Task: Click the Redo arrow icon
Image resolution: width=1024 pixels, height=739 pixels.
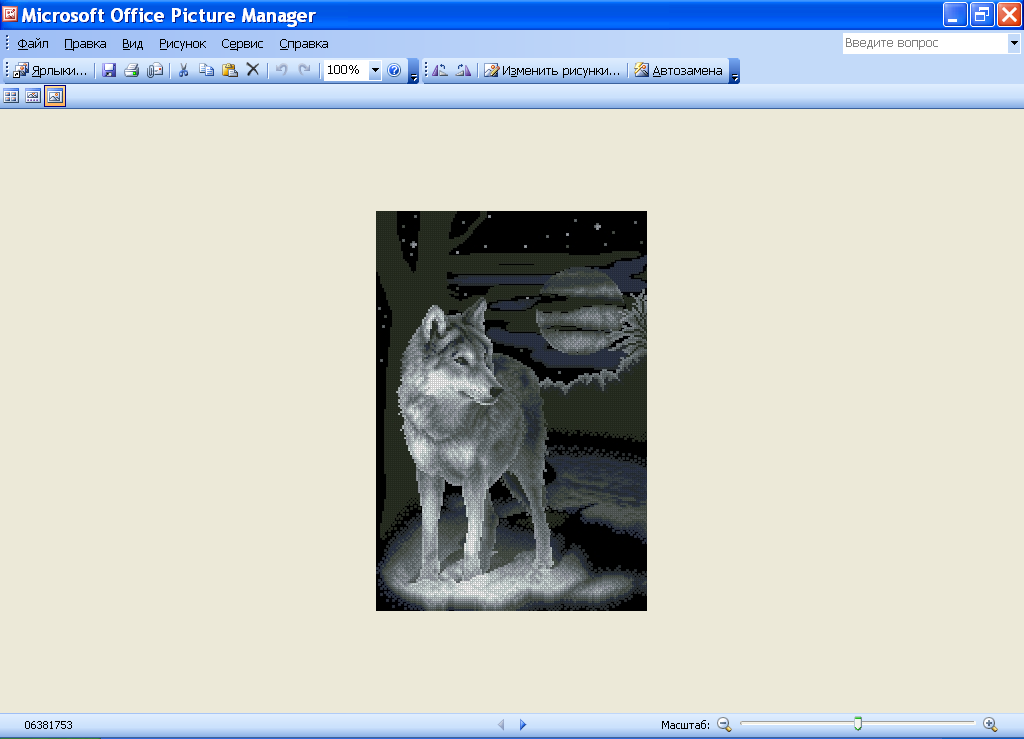Action: coord(304,70)
